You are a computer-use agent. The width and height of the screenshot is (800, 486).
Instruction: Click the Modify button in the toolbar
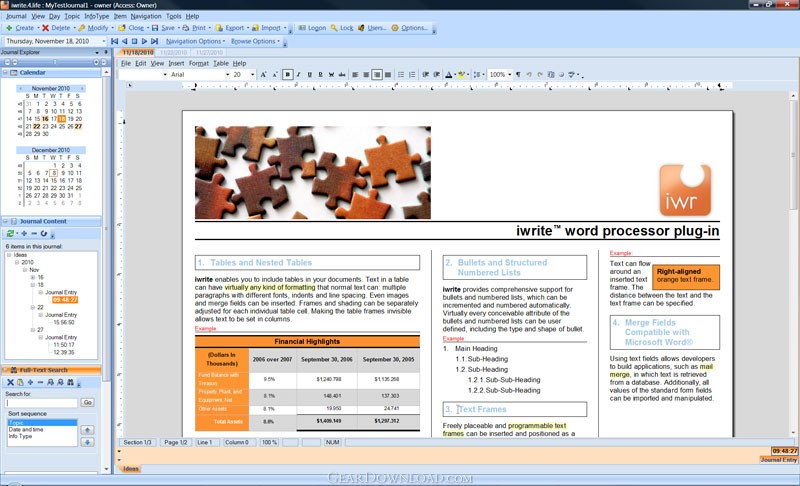point(93,28)
